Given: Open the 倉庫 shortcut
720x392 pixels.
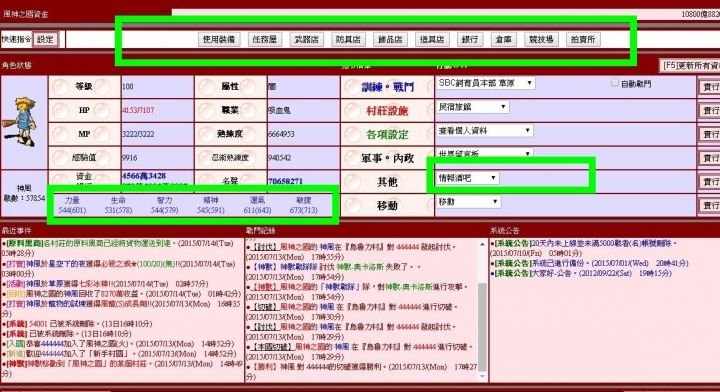Looking at the screenshot, I should [x=503, y=39].
